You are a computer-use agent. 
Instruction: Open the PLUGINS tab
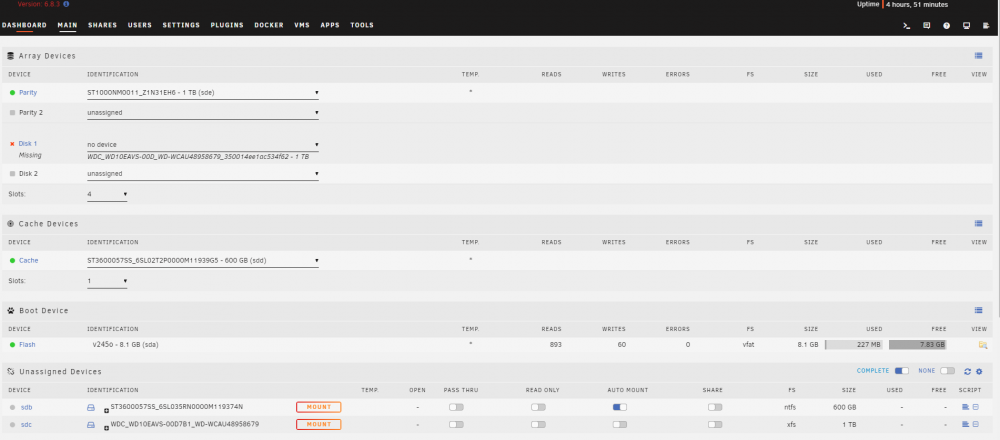coord(227,26)
